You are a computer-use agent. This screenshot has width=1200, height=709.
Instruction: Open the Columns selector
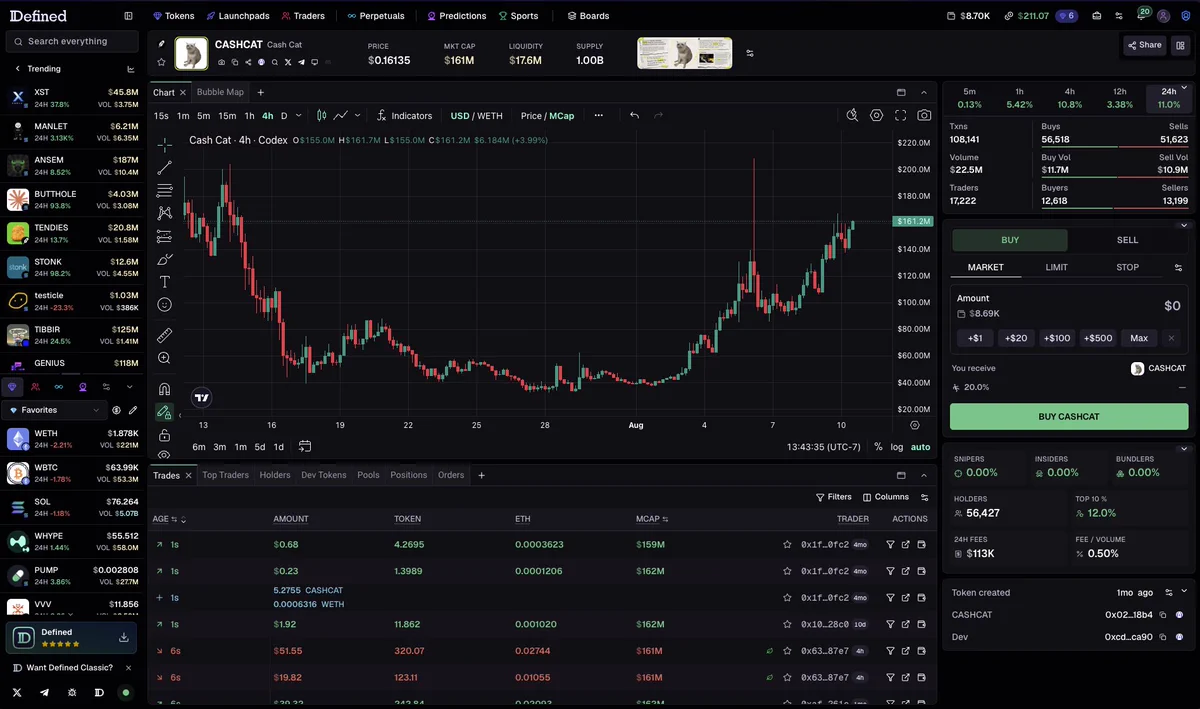(885, 497)
